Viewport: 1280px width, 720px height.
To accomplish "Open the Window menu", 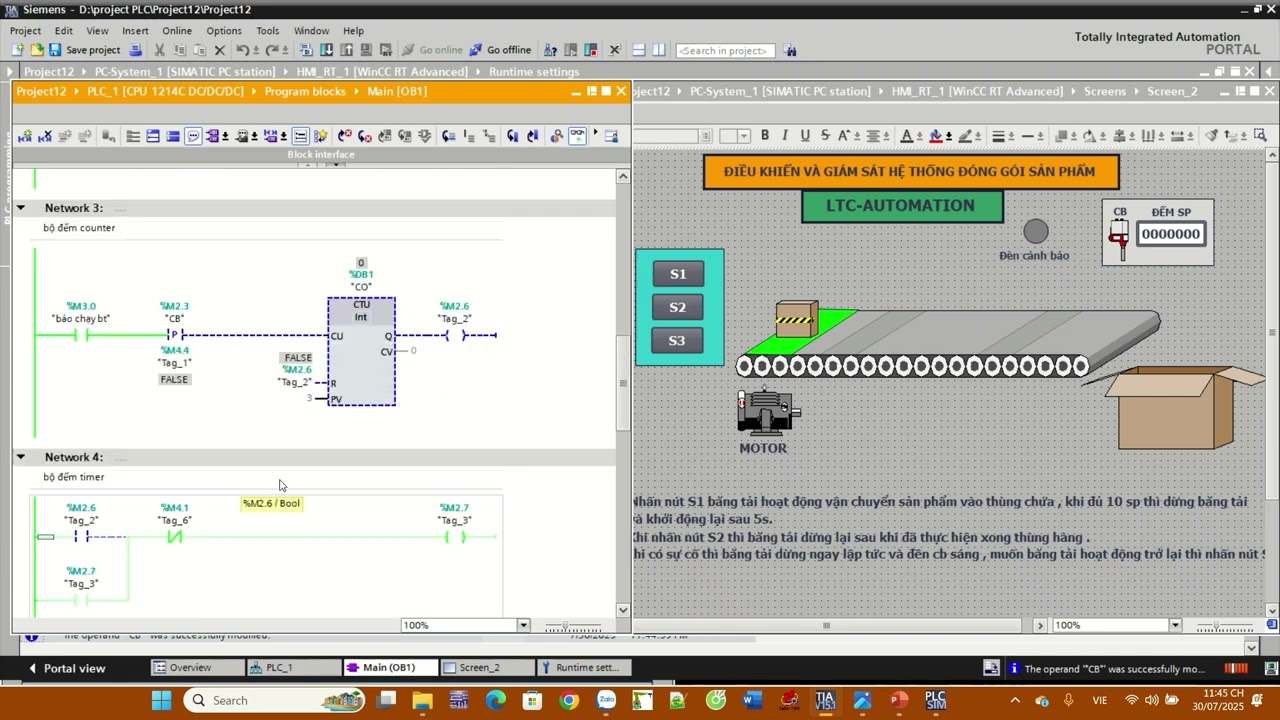I will tap(311, 31).
